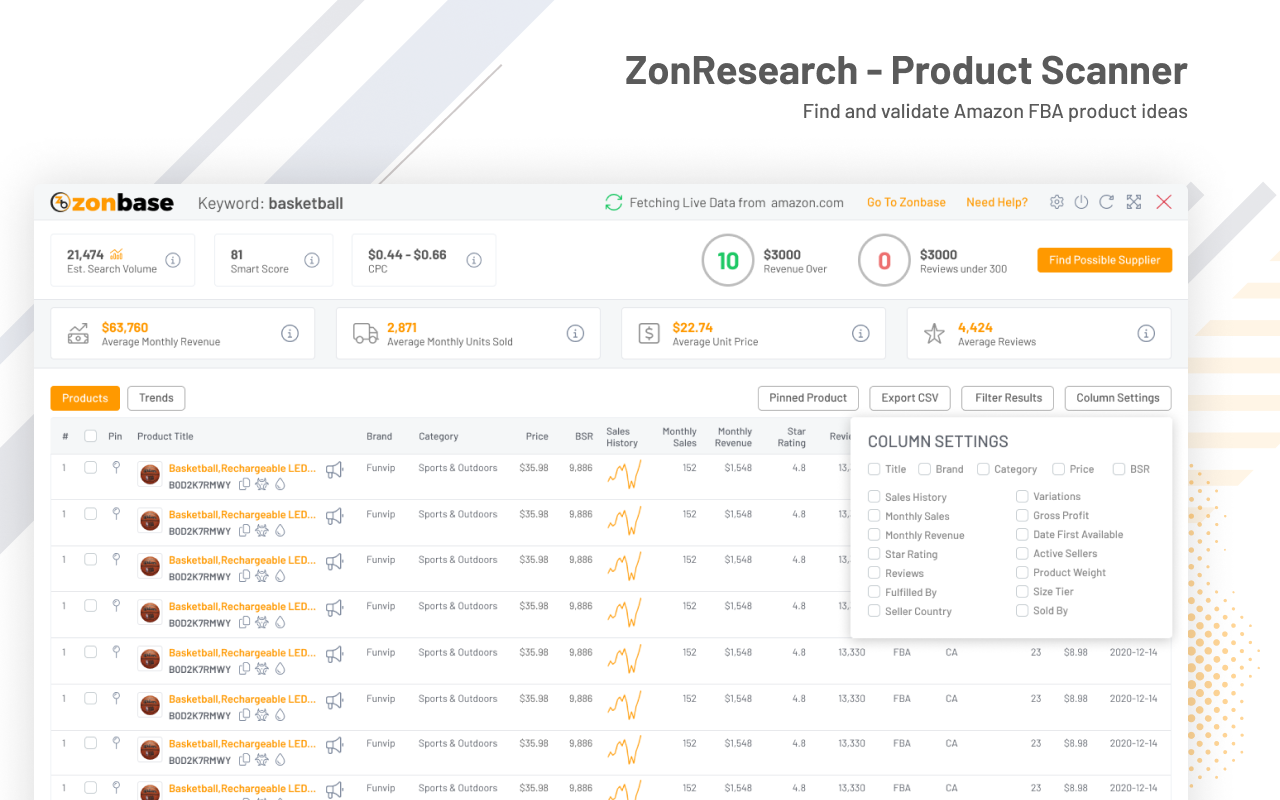
Task: Click the delivery truck icon beside 2,871
Action: (365, 334)
